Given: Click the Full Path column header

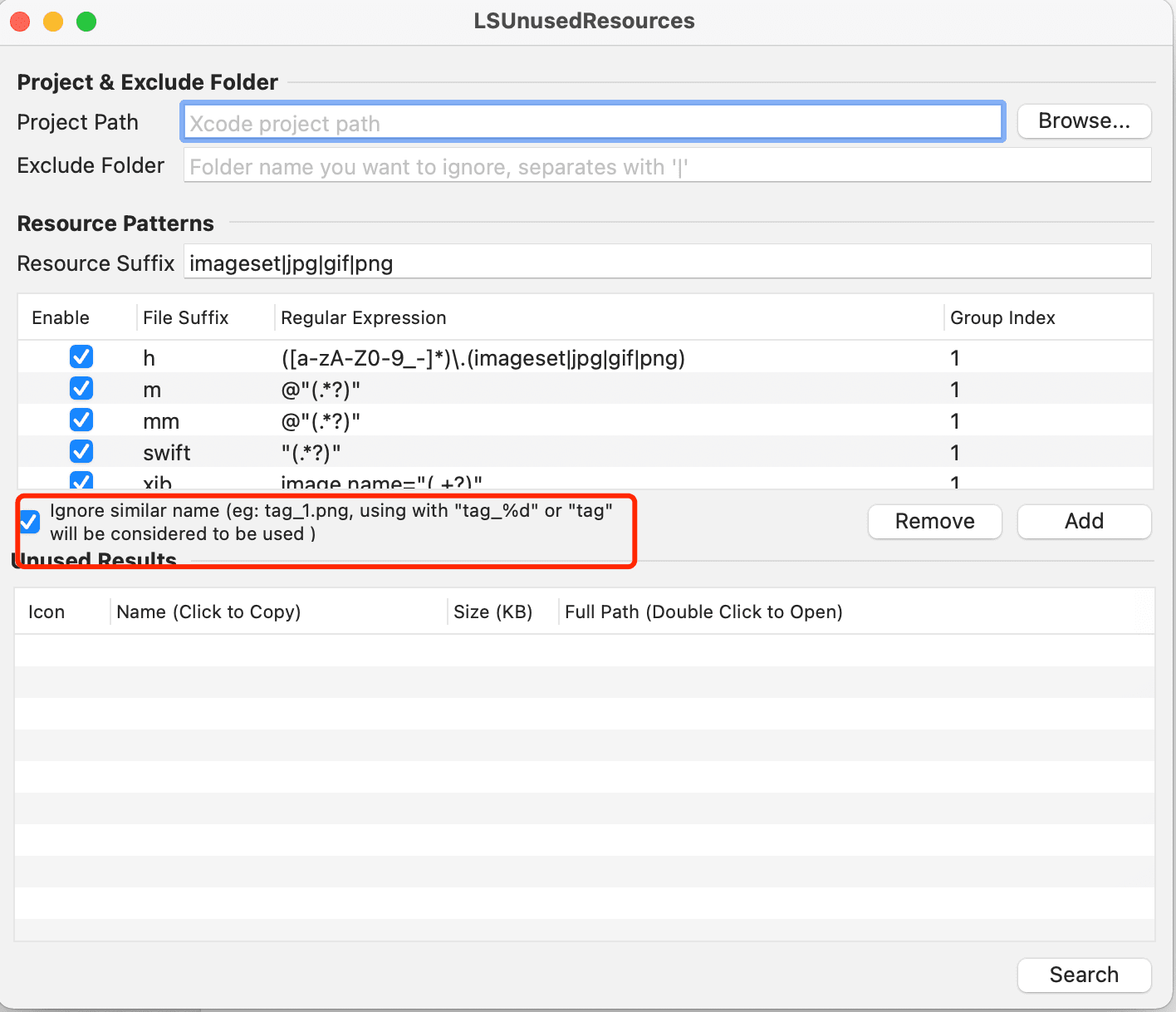Looking at the screenshot, I should [703, 612].
